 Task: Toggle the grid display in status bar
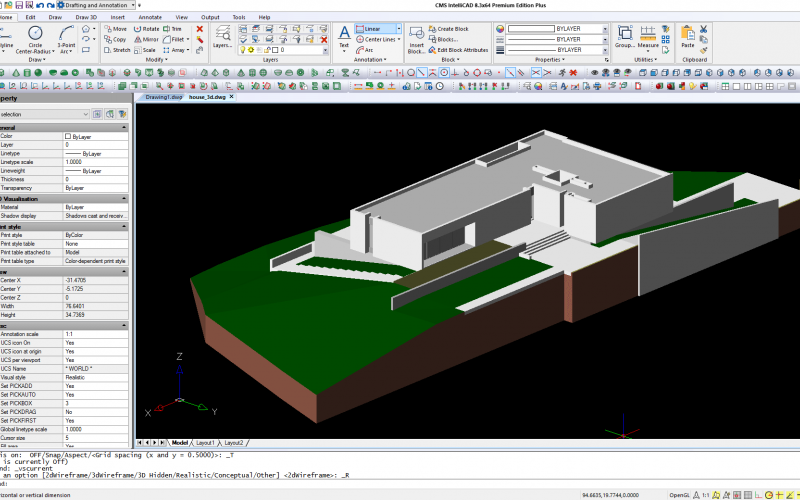(747, 495)
